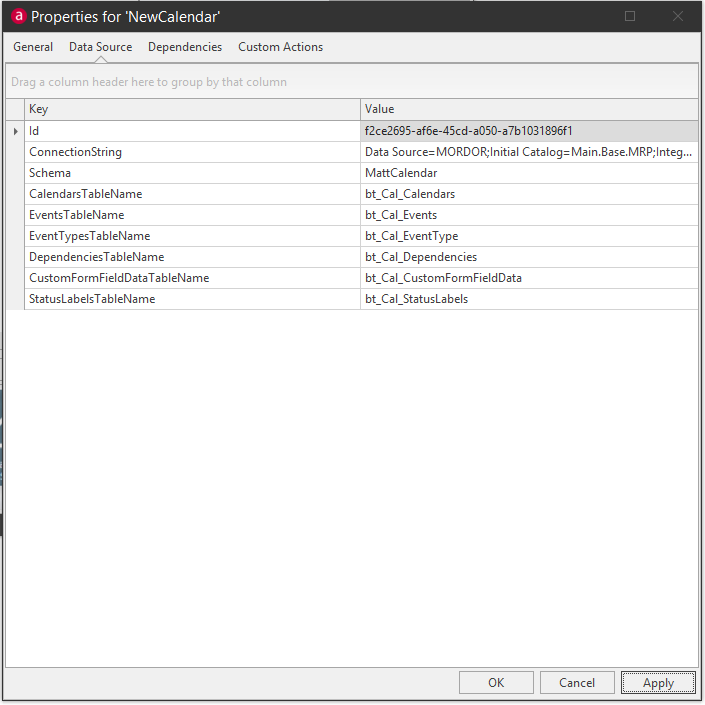Select the Data Source tab
Screen dimensions: 705x705
[100, 47]
